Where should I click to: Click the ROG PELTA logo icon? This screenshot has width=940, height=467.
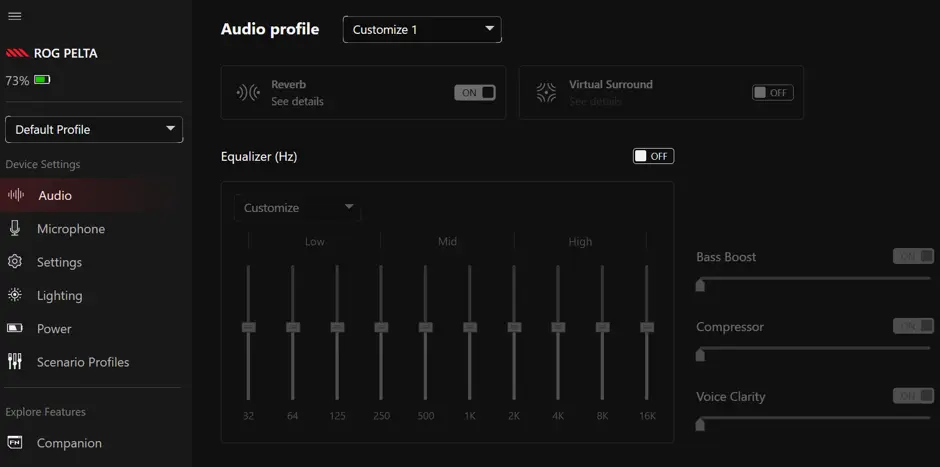(x=17, y=53)
